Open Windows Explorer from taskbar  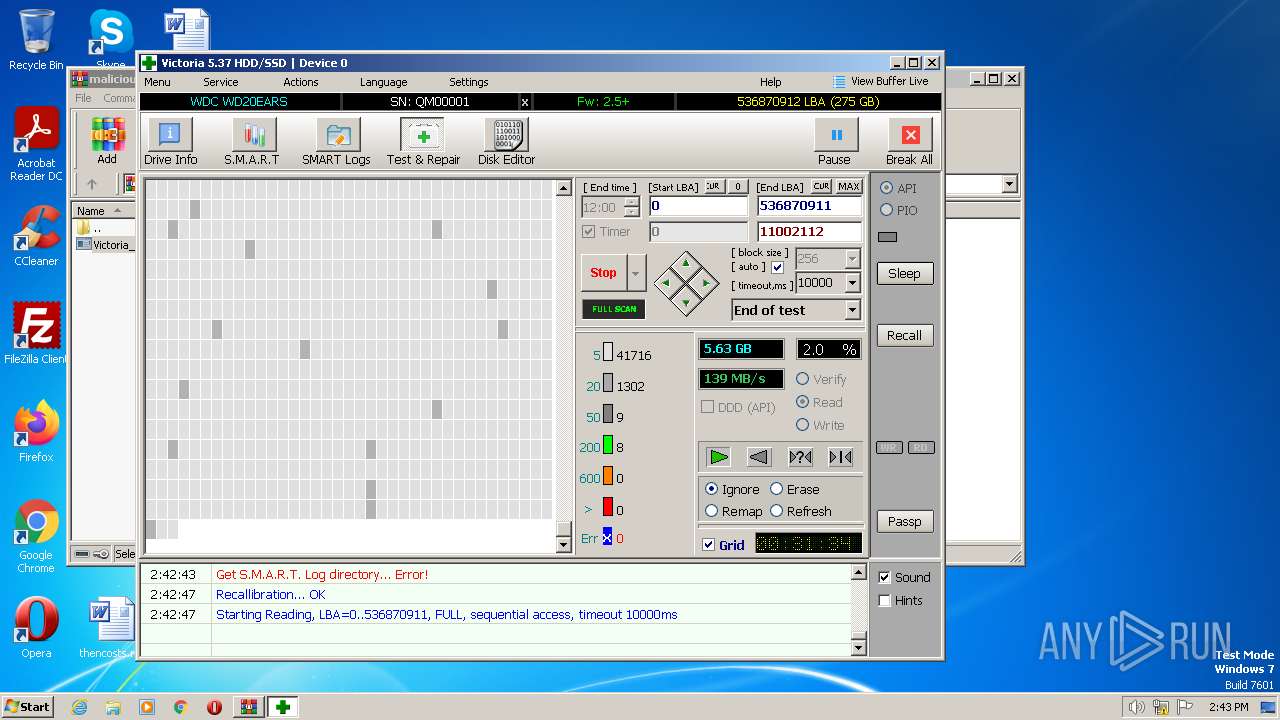[x=113, y=707]
